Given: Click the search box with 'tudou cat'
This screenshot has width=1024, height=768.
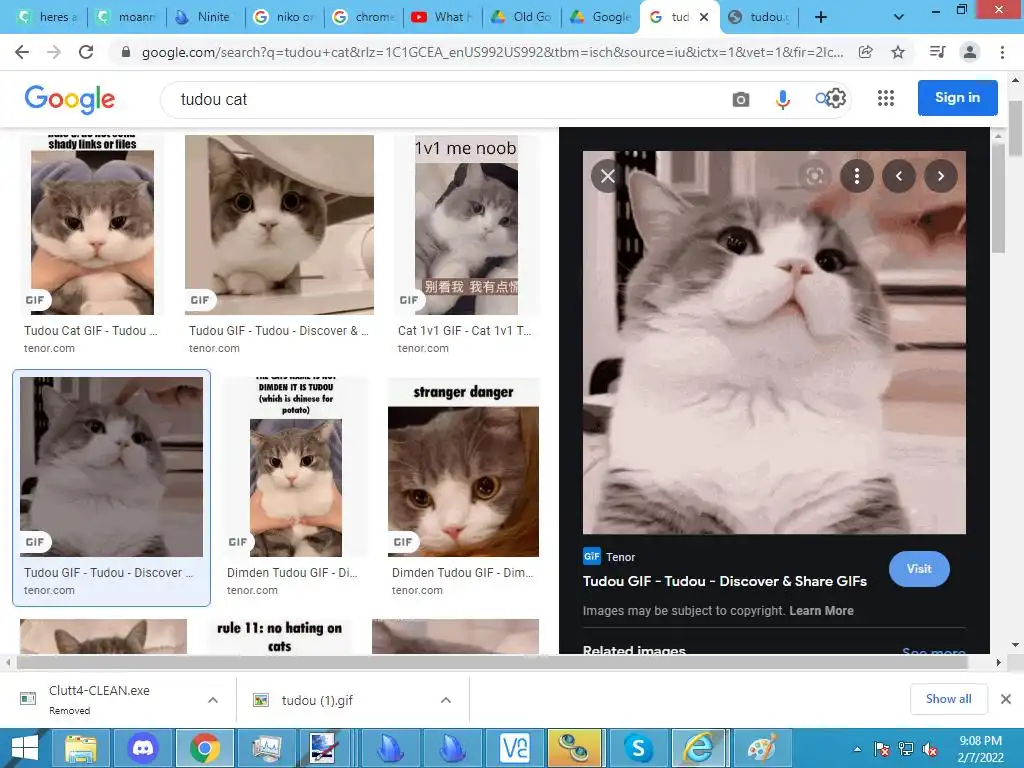Looking at the screenshot, I should tap(451, 99).
